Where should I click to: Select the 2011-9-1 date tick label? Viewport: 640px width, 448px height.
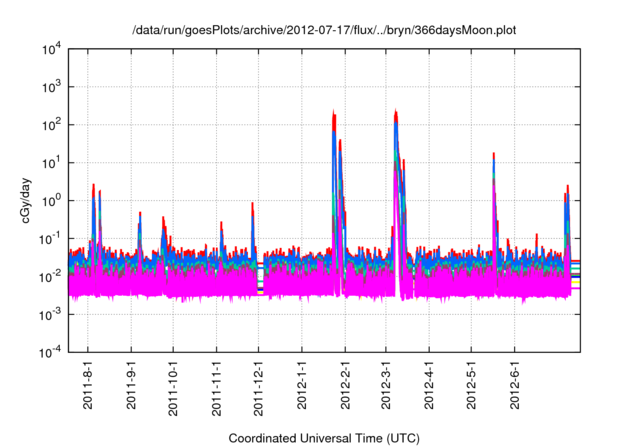131,387
